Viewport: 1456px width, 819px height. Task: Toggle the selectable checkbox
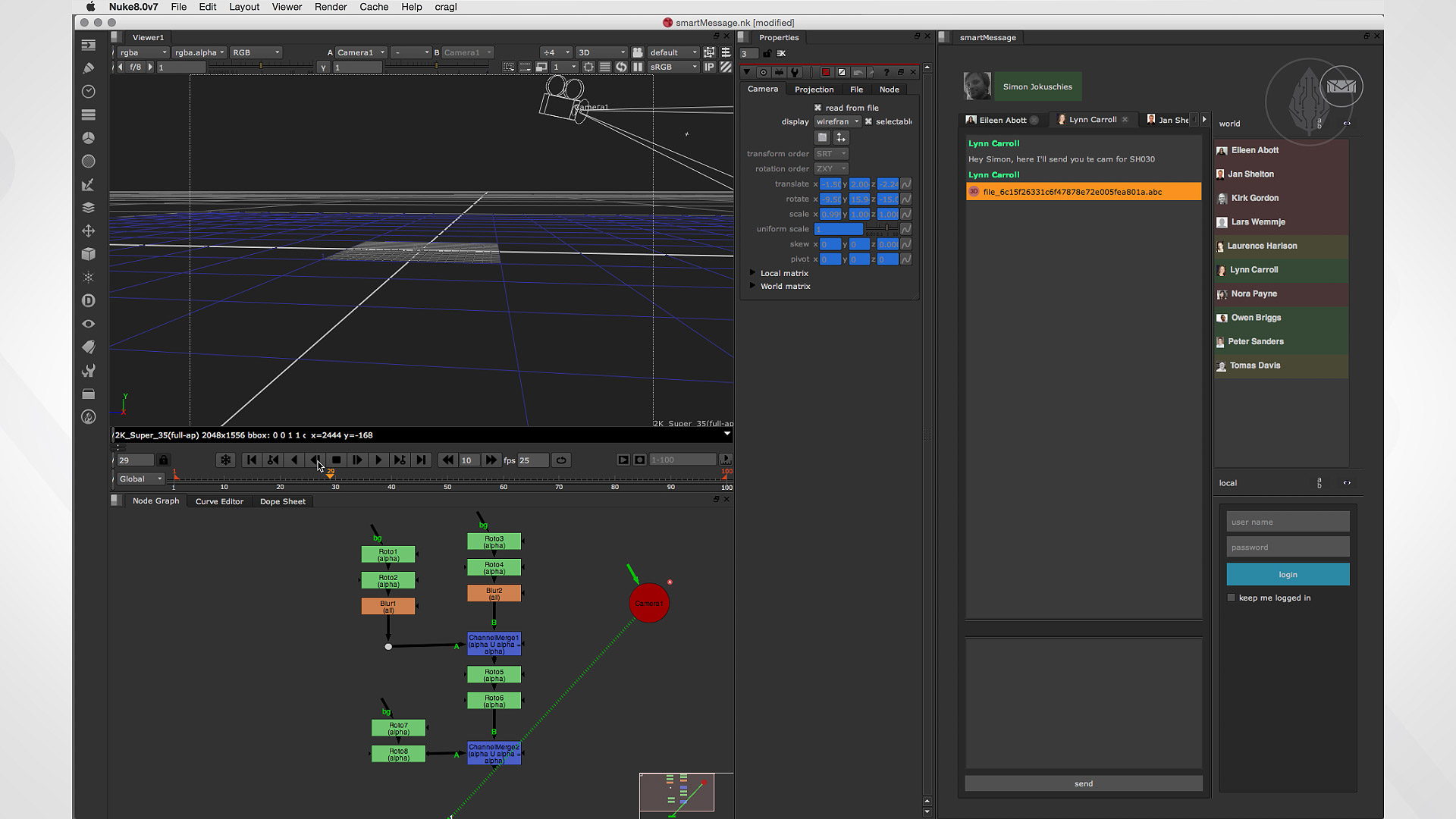[868, 121]
